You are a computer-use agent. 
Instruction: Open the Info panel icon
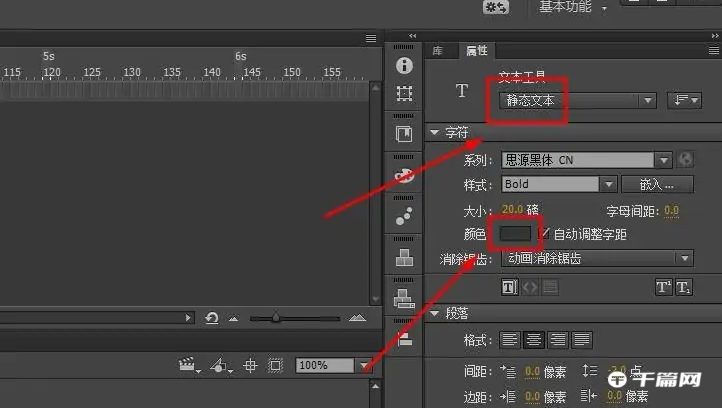coord(404,65)
